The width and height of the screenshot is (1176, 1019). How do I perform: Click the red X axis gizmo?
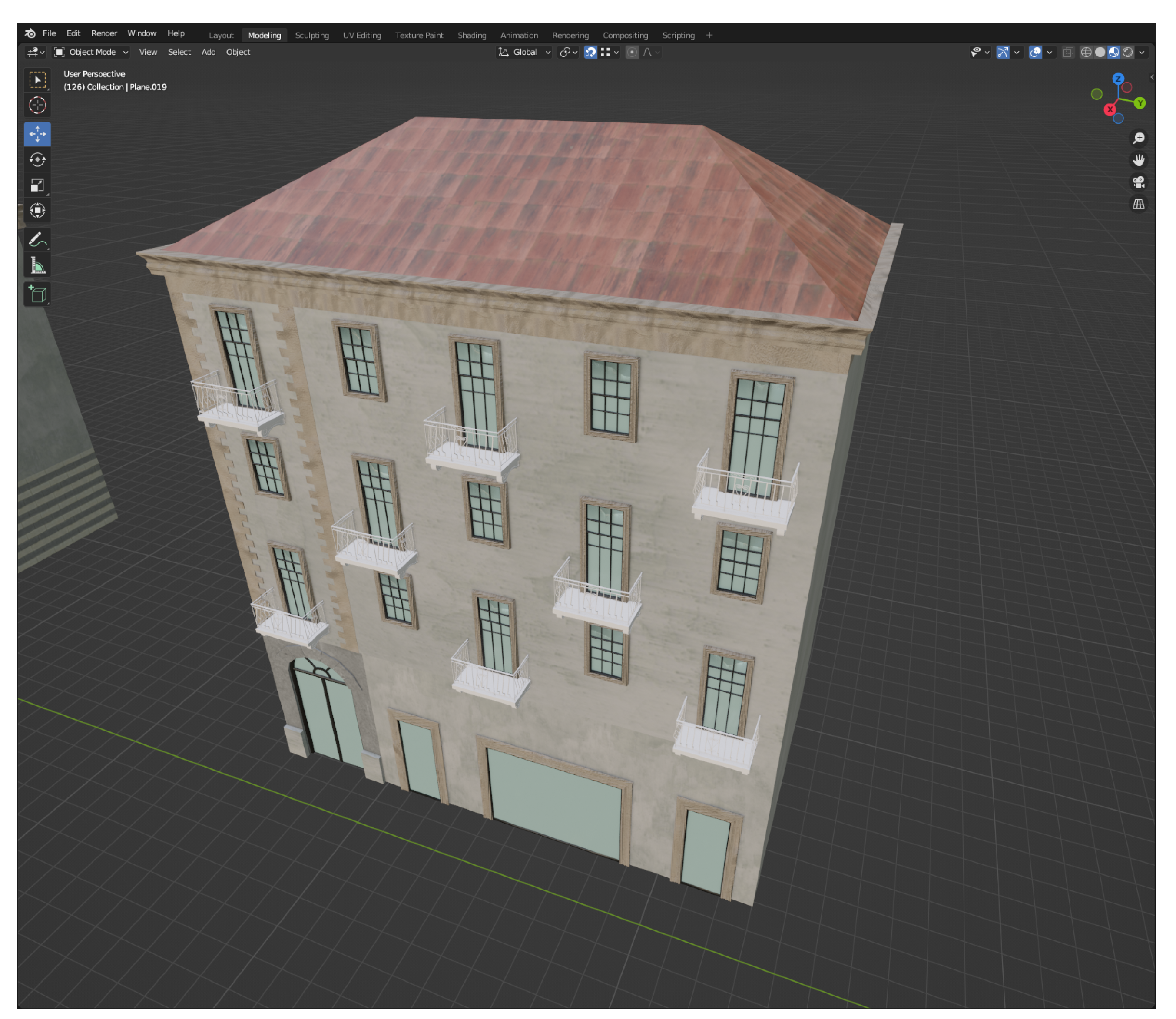[x=1109, y=110]
